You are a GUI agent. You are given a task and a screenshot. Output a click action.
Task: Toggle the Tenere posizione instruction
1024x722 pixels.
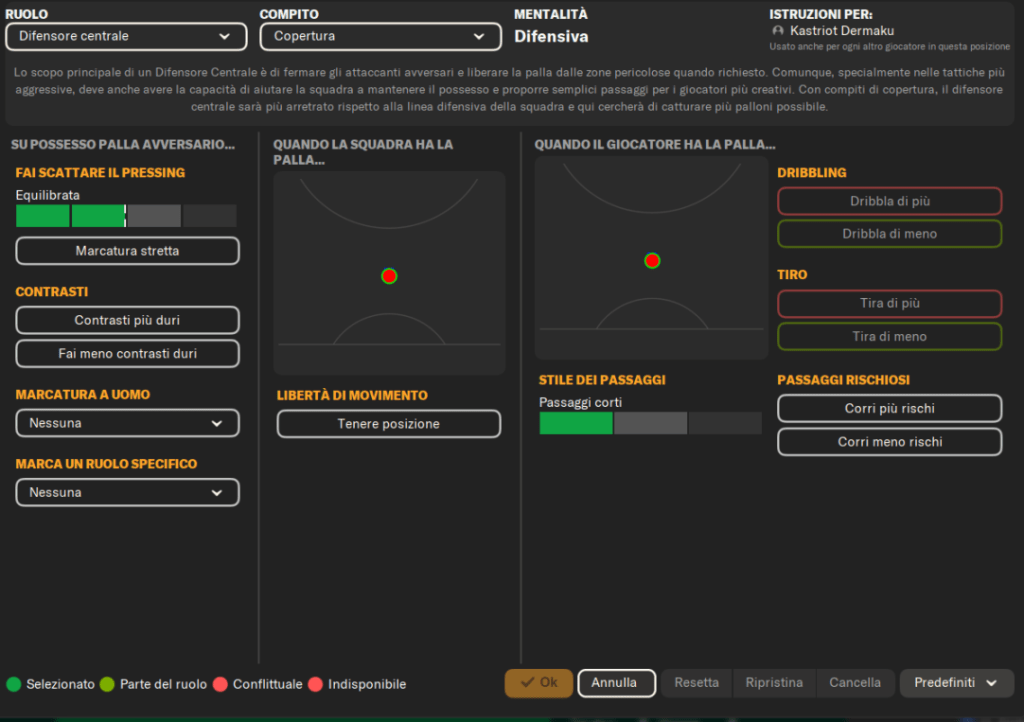tap(388, 424)
